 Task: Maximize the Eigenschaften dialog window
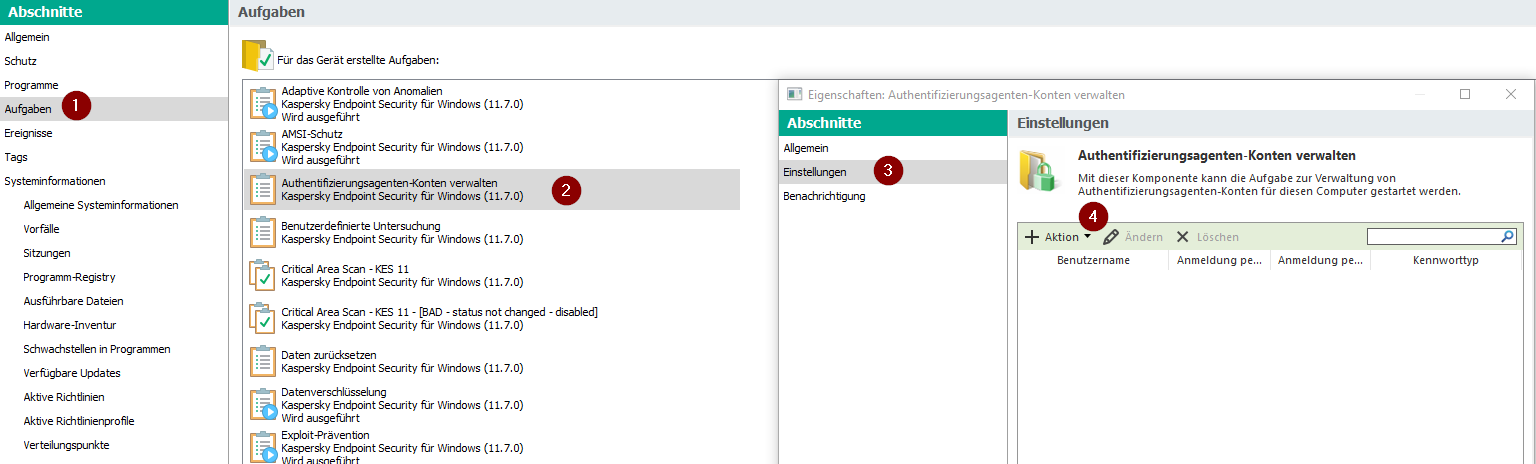(x=1465, y=94)
